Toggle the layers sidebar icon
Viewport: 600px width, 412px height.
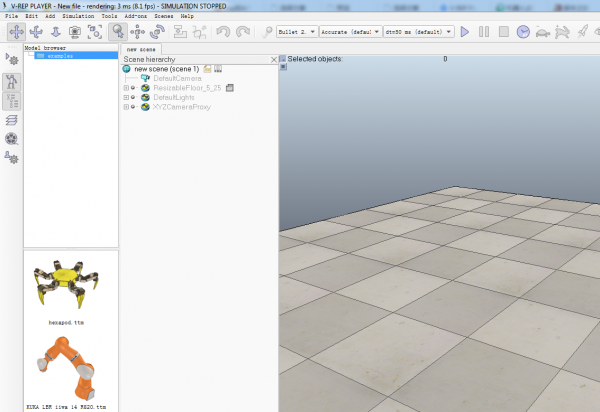13,121
